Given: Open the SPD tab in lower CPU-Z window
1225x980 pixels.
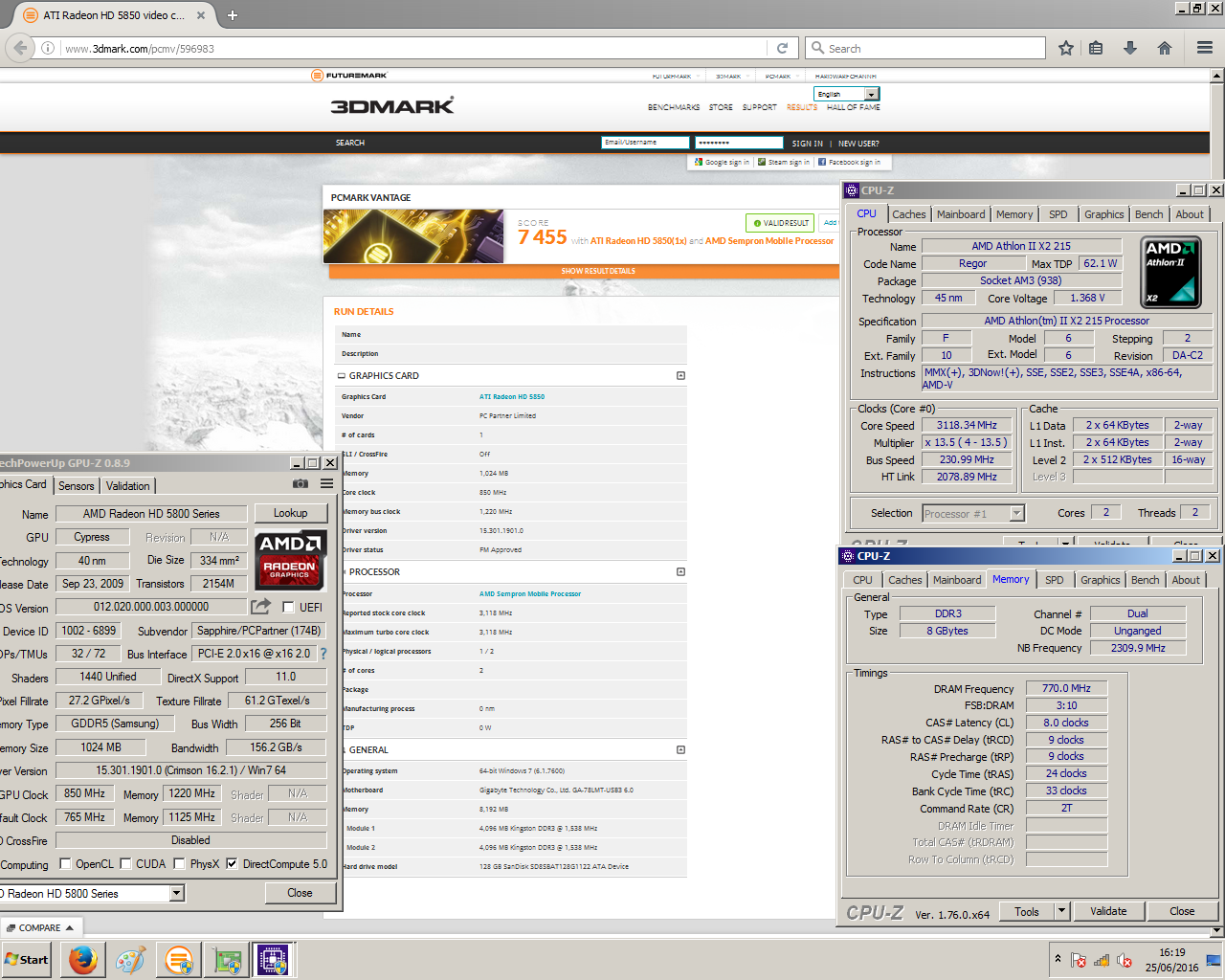Looking at the screenshot, I should (x=1054, y=580).
